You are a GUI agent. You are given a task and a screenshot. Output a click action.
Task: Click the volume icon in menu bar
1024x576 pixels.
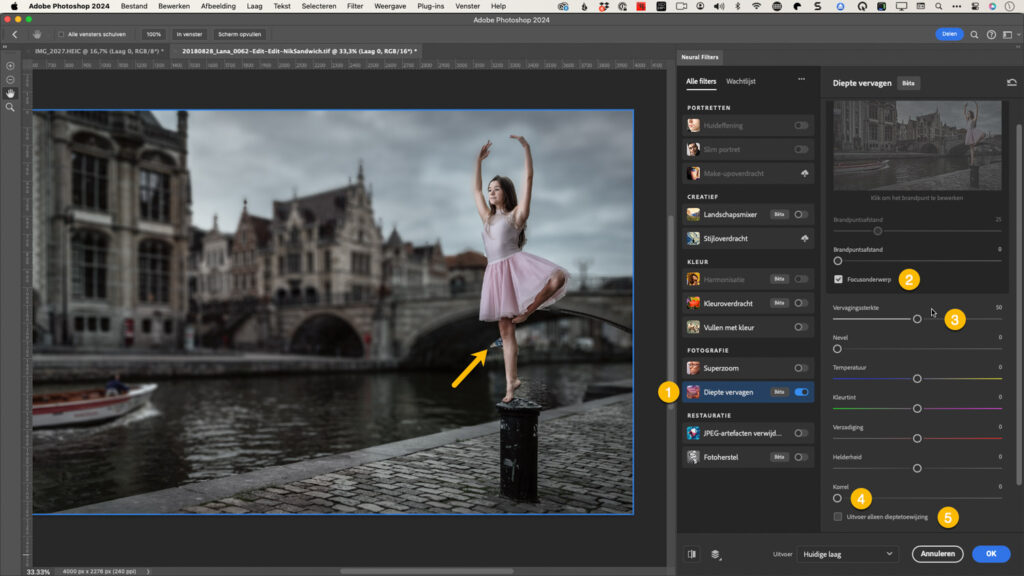[x=719, y=6]
